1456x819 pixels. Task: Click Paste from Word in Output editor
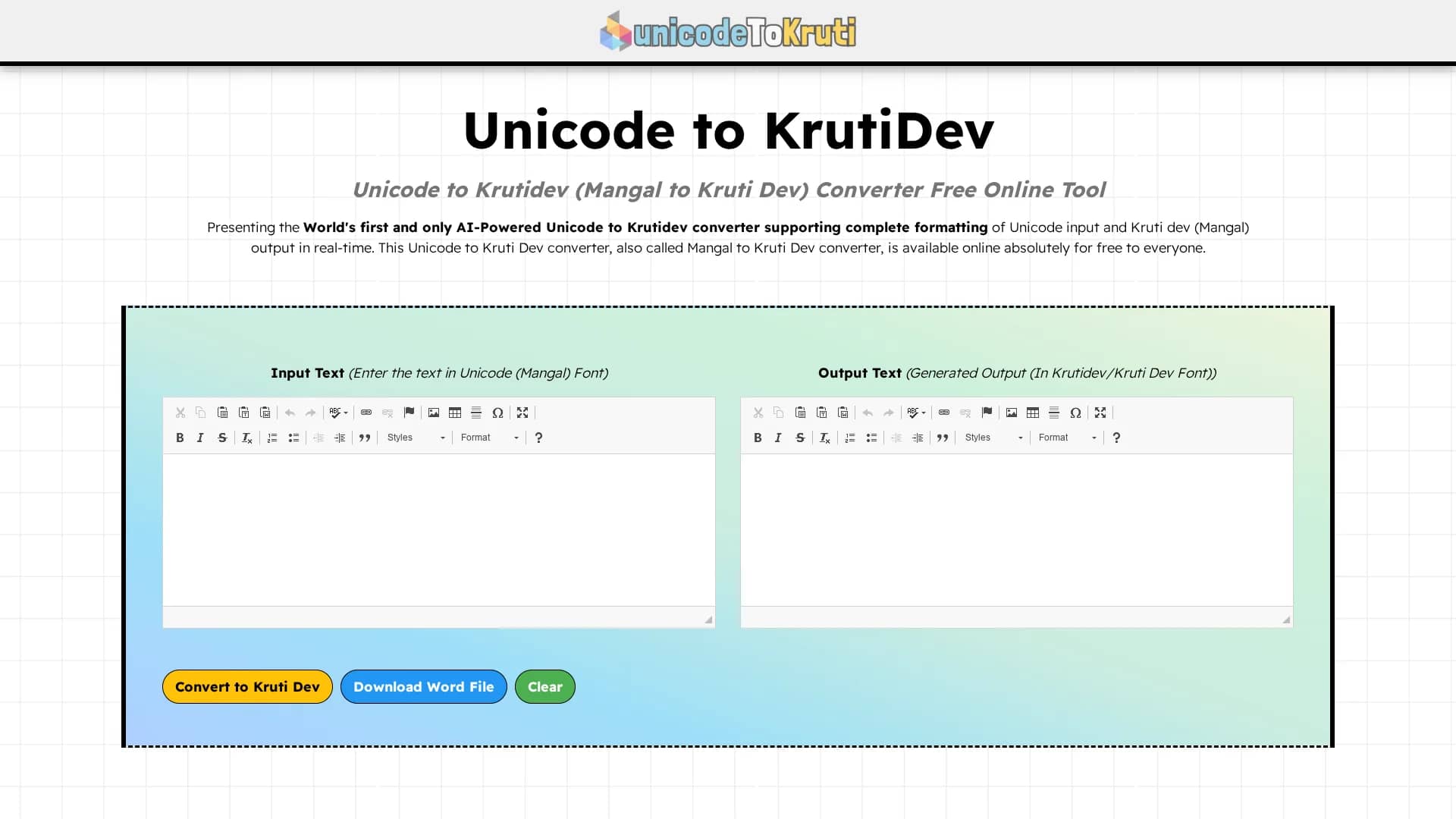[x=843, y=413]
